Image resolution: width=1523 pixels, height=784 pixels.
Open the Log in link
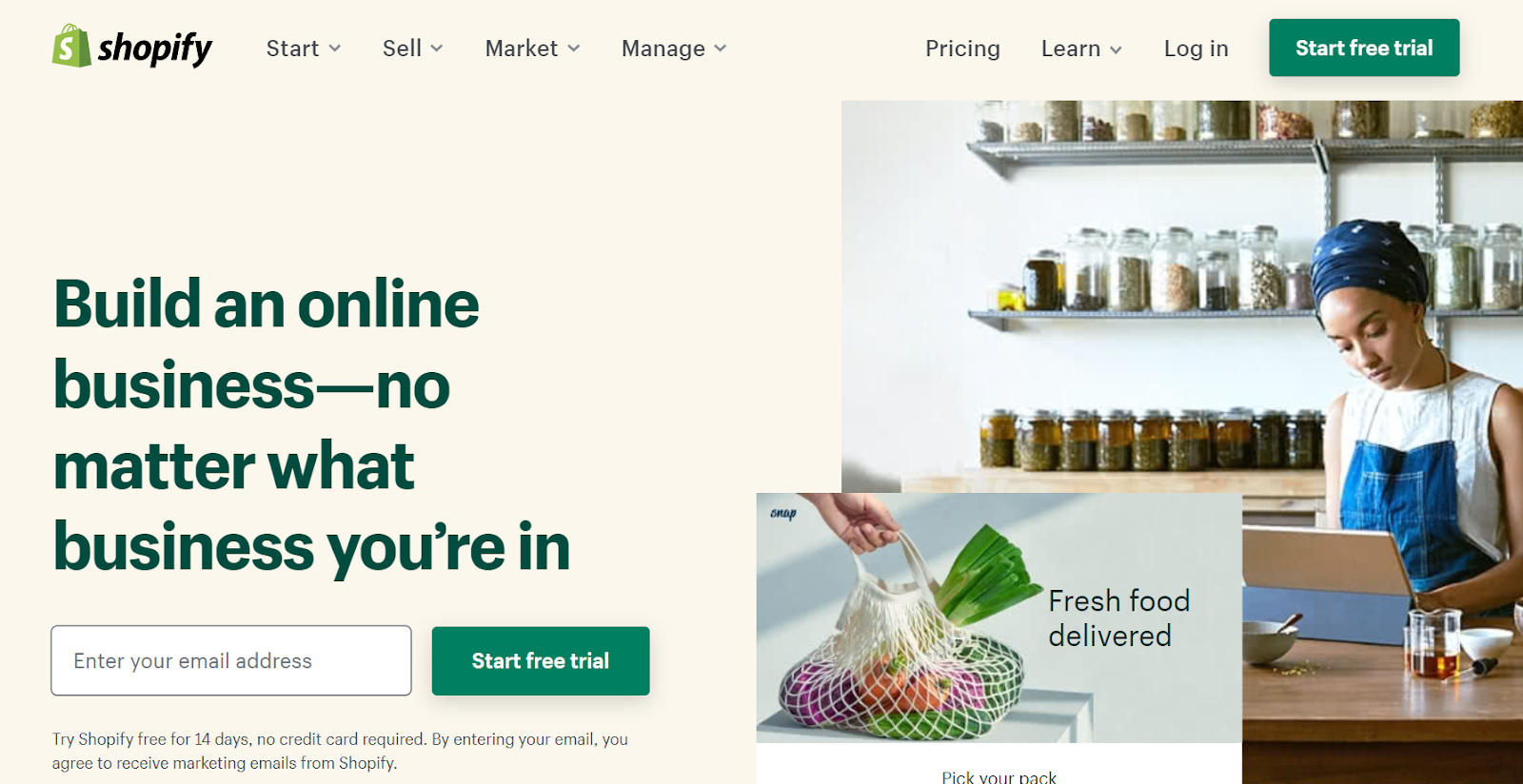point(1196,49)
